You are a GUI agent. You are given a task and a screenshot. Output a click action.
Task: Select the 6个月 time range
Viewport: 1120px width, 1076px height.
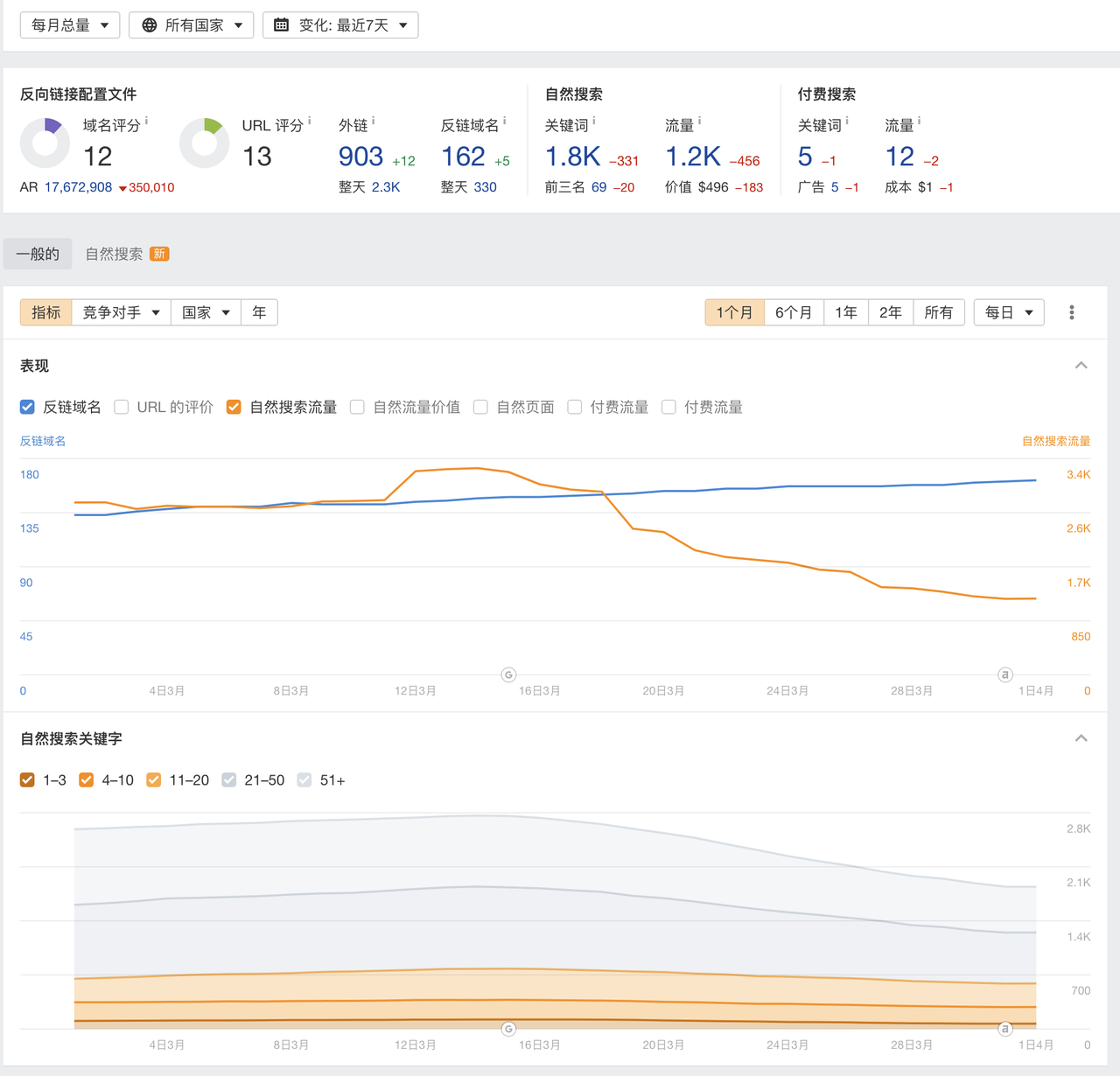[x=794, y=312]
